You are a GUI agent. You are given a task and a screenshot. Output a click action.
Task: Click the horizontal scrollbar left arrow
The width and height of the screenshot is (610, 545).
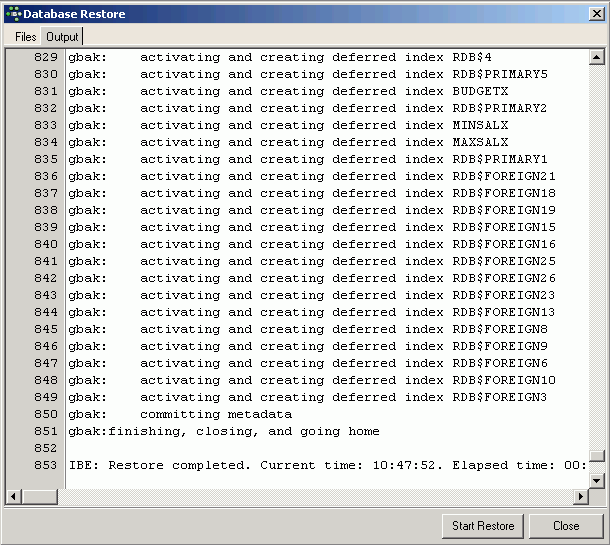[13, 496]
